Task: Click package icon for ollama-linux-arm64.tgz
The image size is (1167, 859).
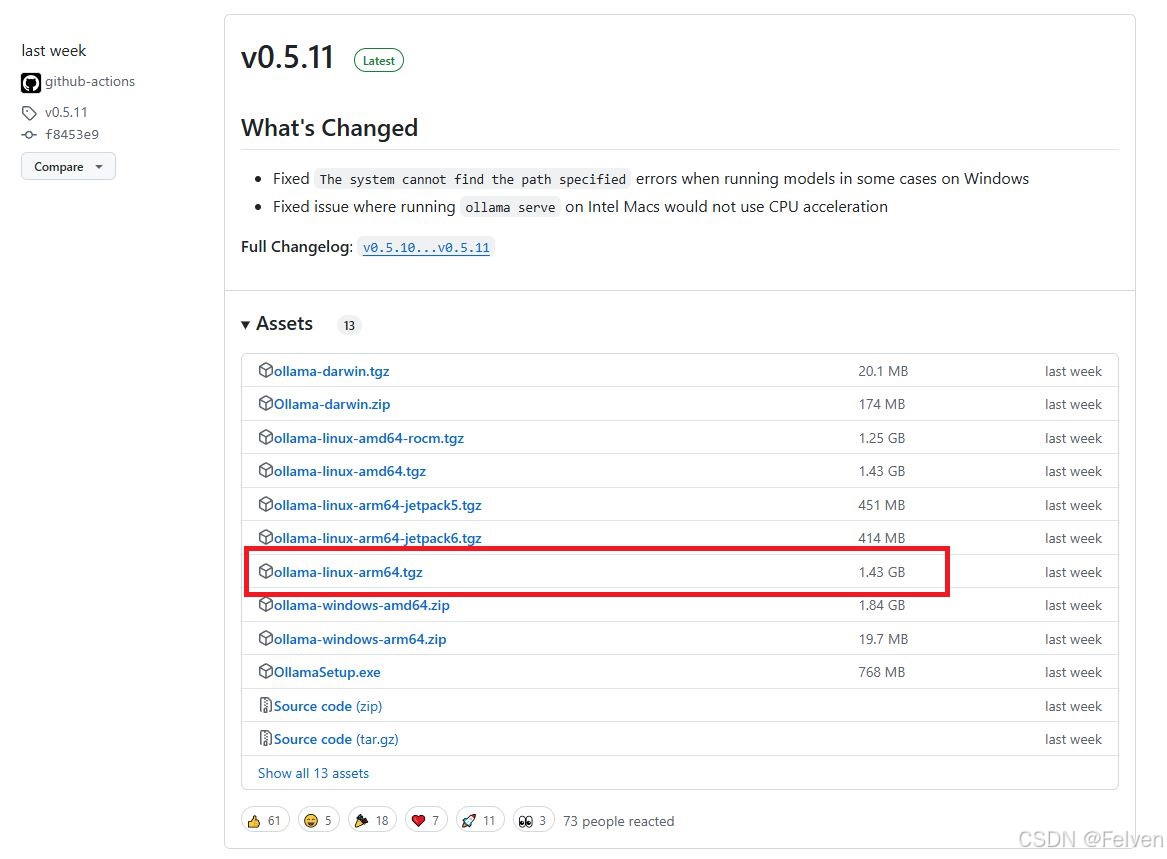Action: click(x=266, y=571)
